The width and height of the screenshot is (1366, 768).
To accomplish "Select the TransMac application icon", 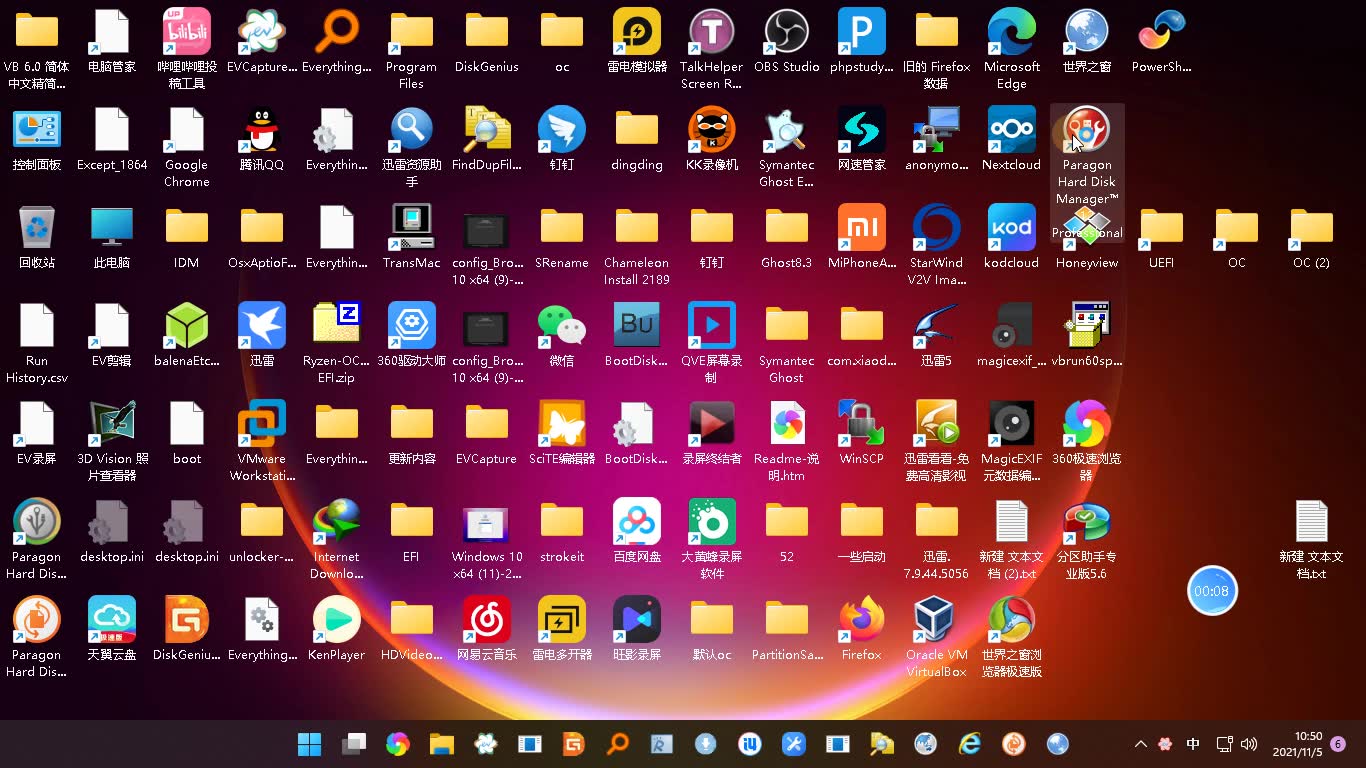I will click(412, 238).
